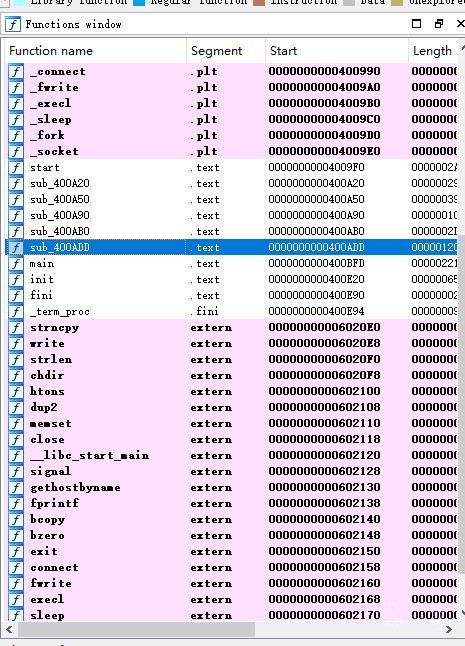Click start address 0000000000400BFD
Viewport: 465px width, 646px height.
pos(316,264)
